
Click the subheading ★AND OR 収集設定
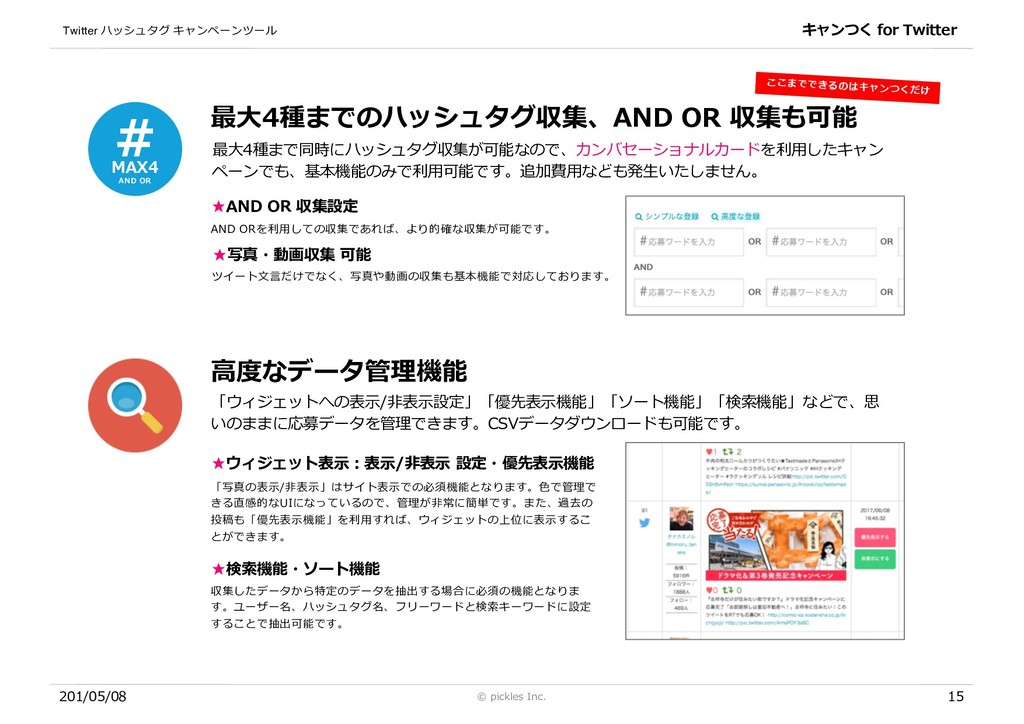[x=285, y=206]
